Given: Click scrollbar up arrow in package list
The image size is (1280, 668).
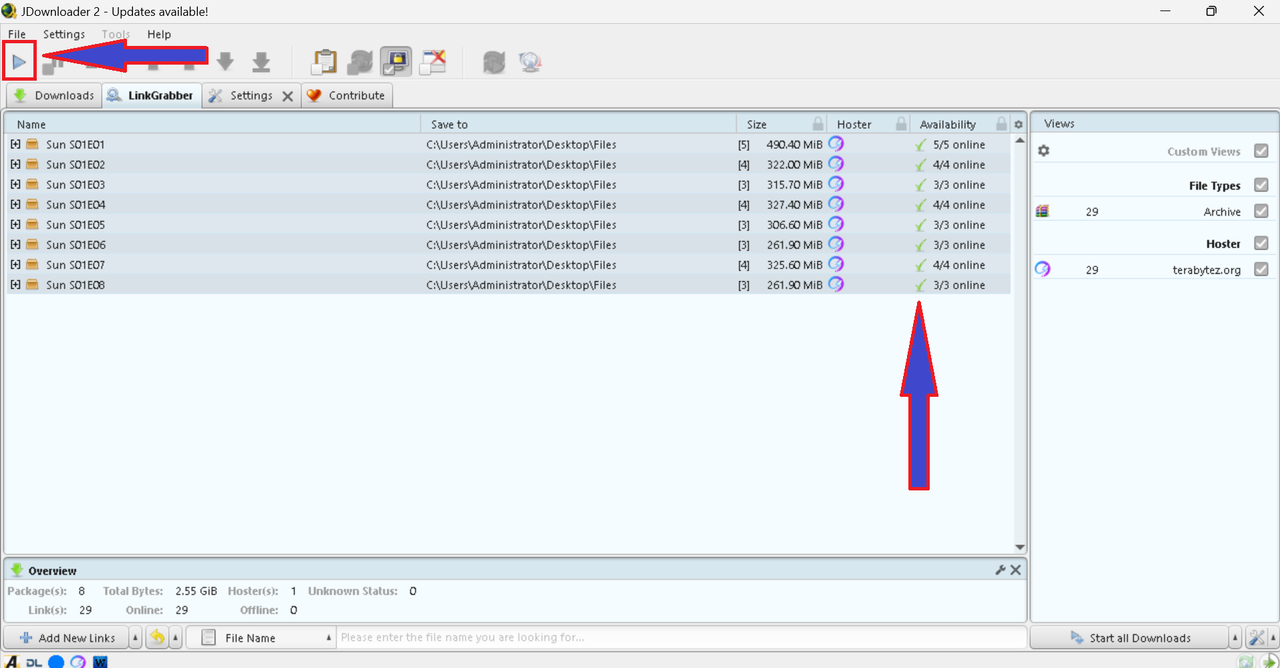Looking at the screenshot, I should [x=1020, y=140].
